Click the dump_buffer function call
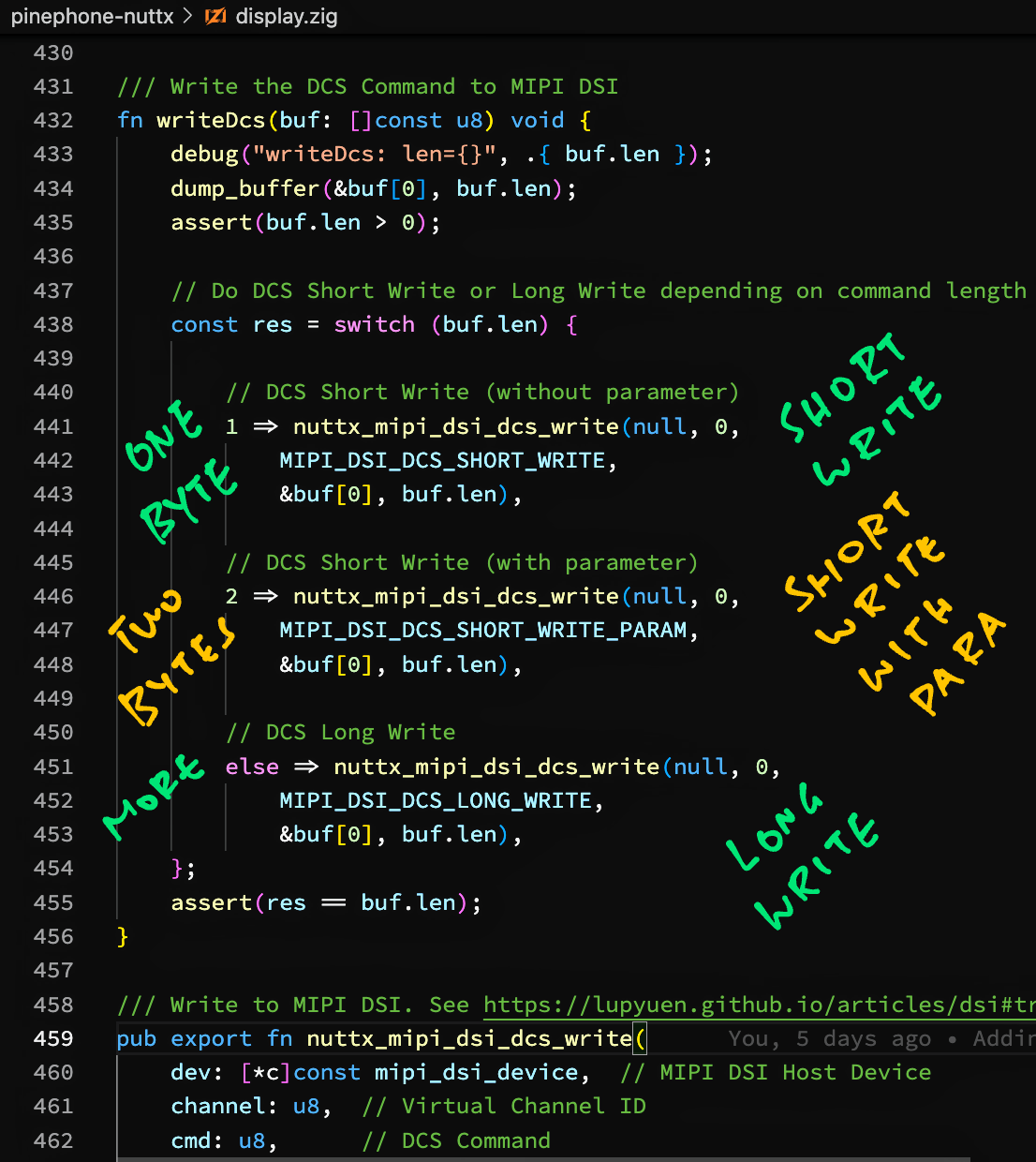Image resolution: width=1036 pixels, height=1162 pixels. pyautogui.click(x=244, y=188)
